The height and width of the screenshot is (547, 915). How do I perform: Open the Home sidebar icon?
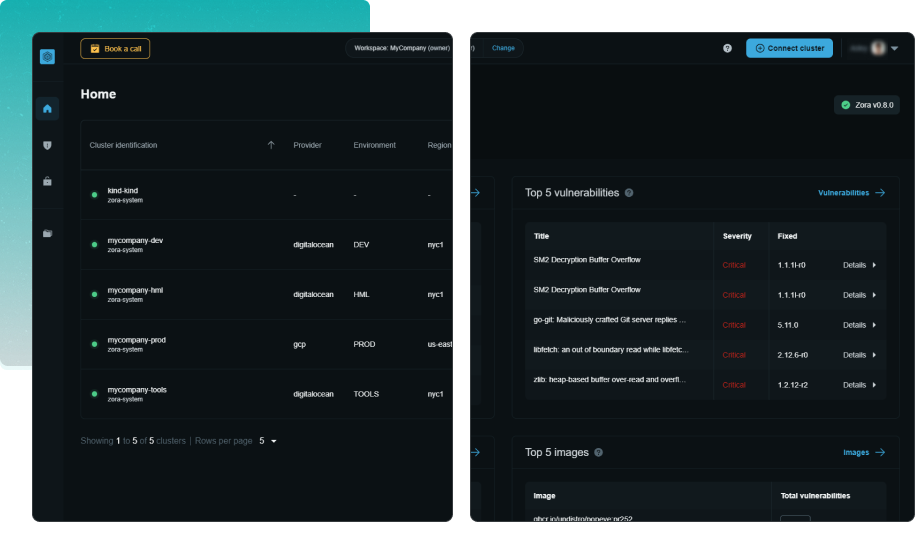pyautogui.click(x=47, y=109)
